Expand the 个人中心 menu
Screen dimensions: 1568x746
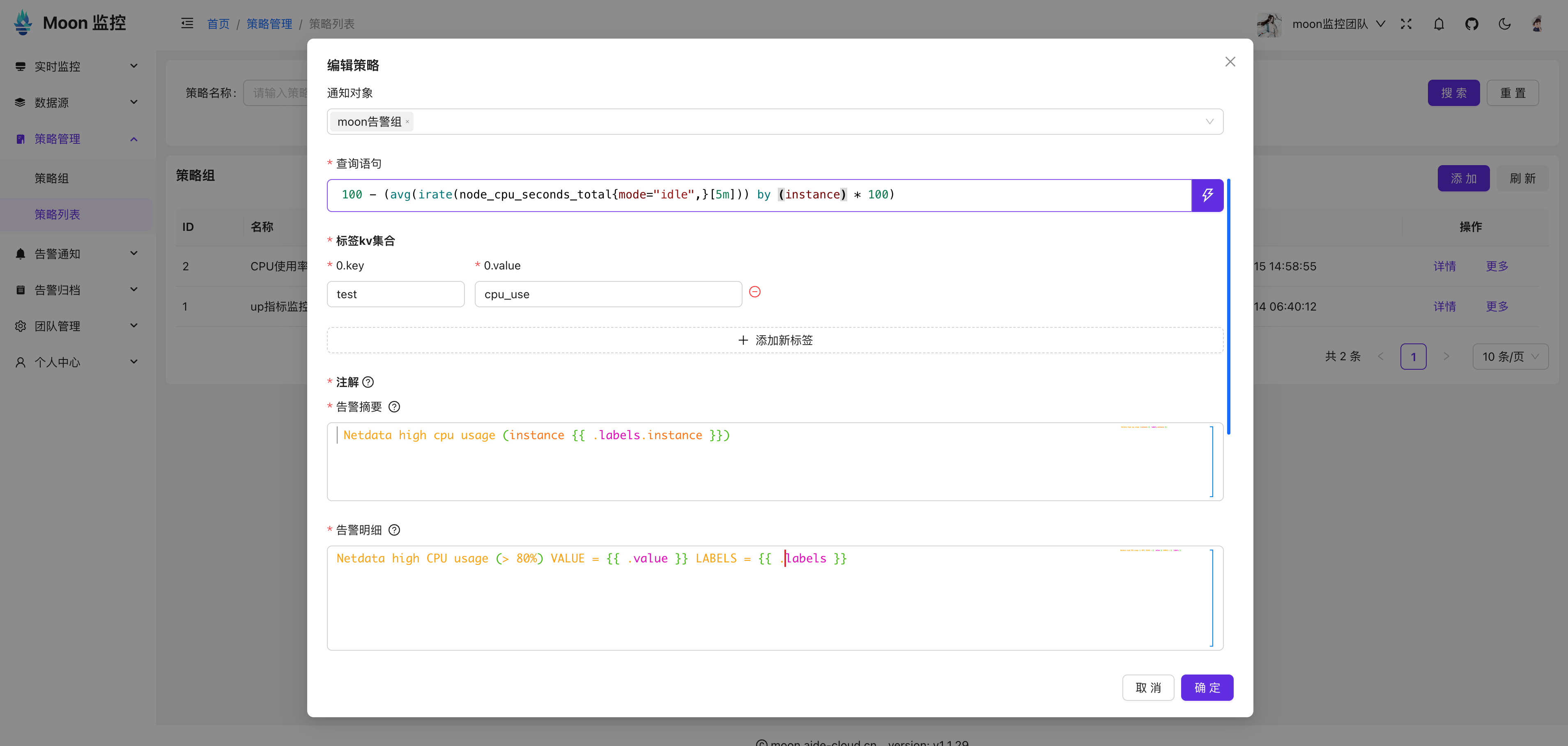coord(134,361)
